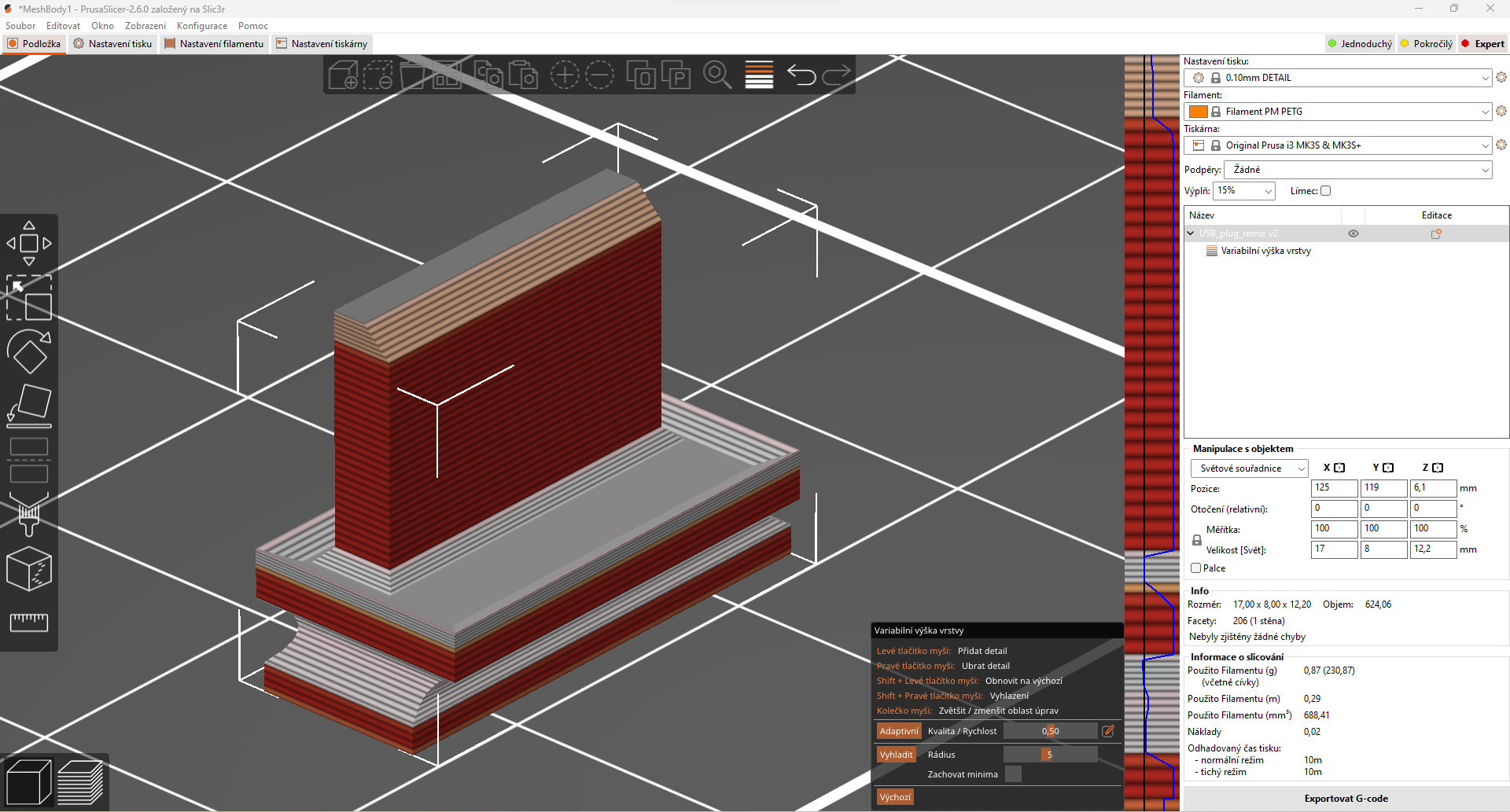Switch to sliced layers preview view
The image size is (1510, 812).
coord(80,782)
